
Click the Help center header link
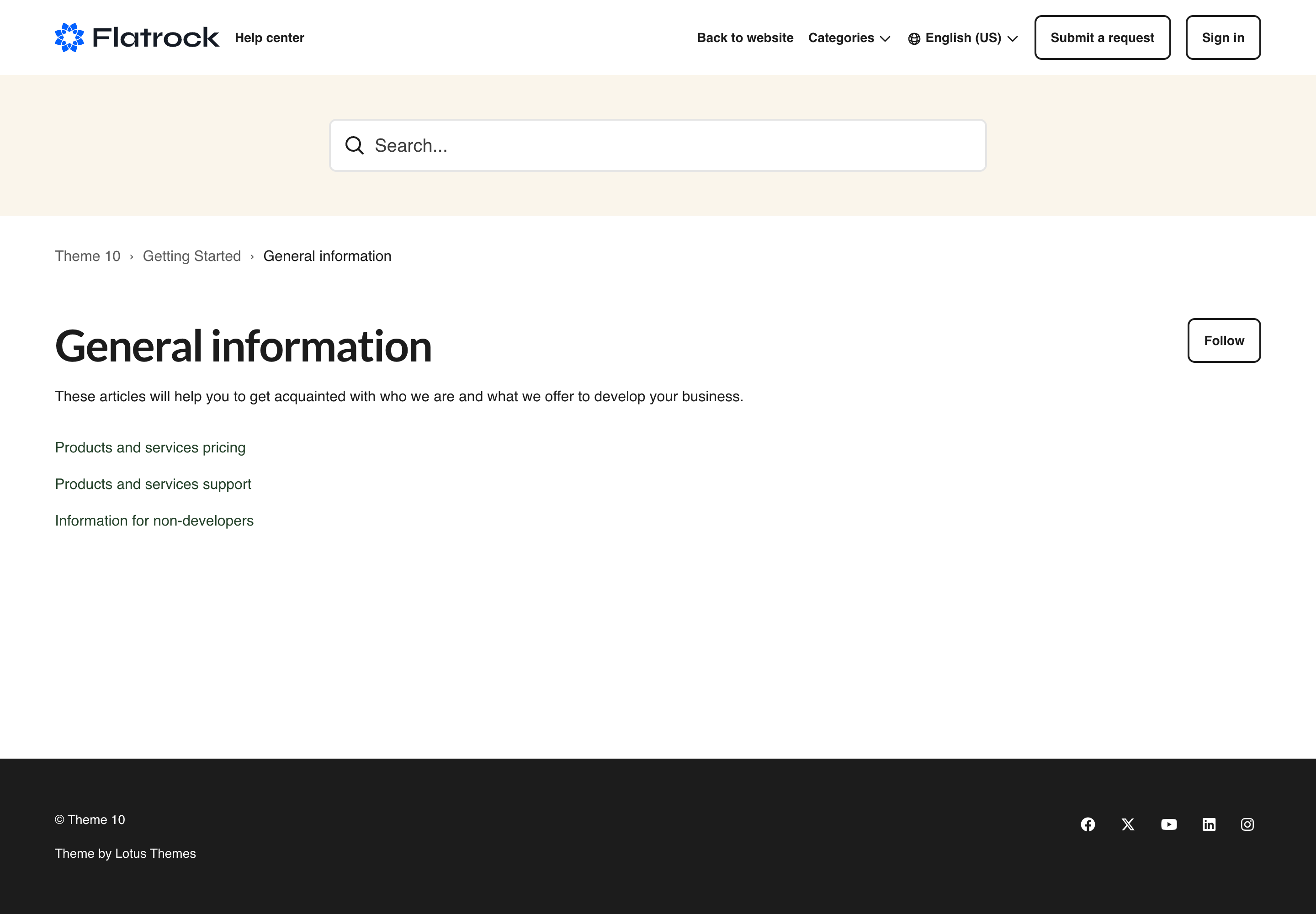click(x=269, y=38)
